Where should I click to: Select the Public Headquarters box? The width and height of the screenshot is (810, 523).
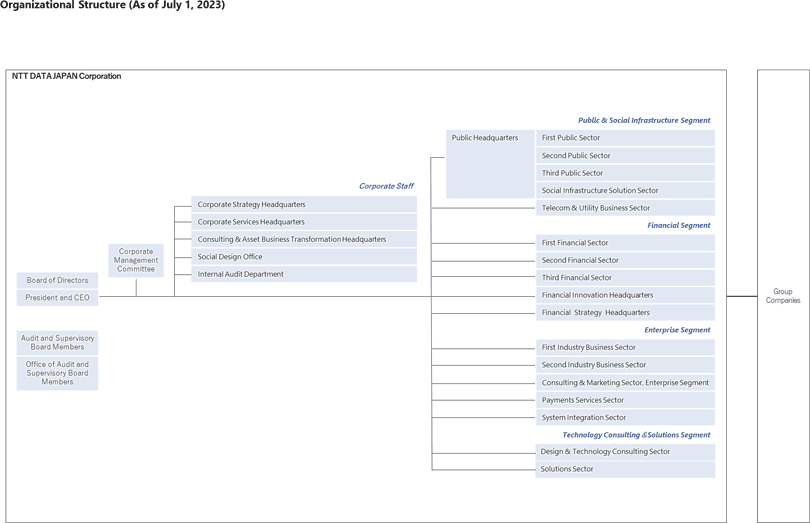click(490, 163)
